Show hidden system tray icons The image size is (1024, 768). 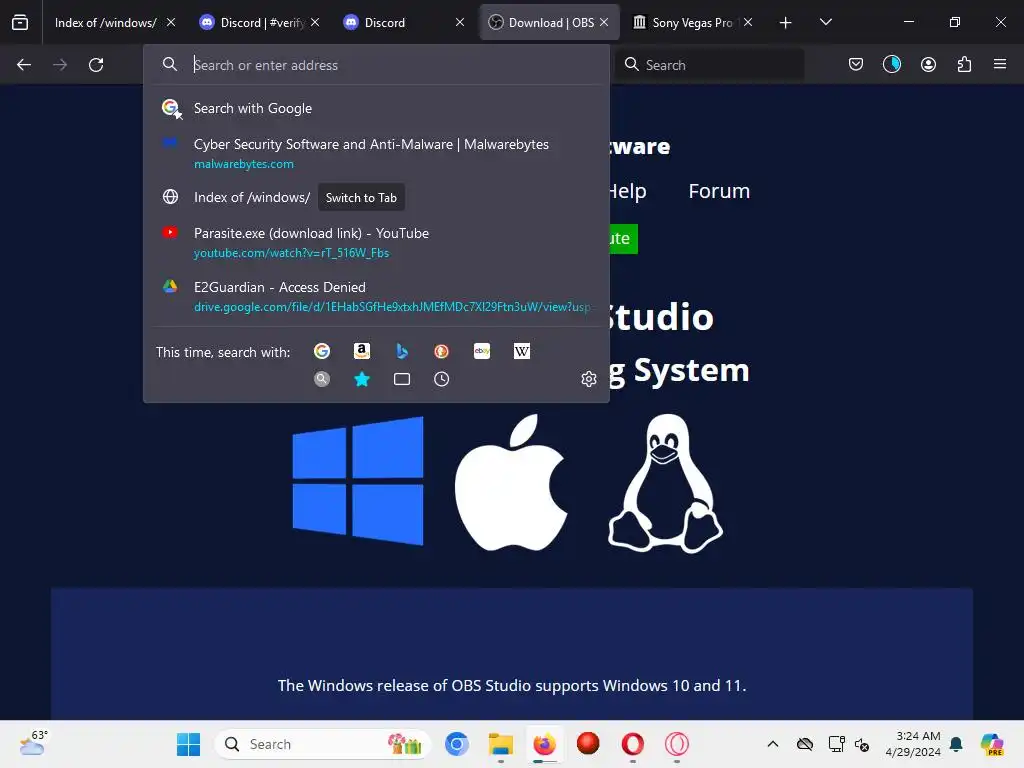coord(773,744)
